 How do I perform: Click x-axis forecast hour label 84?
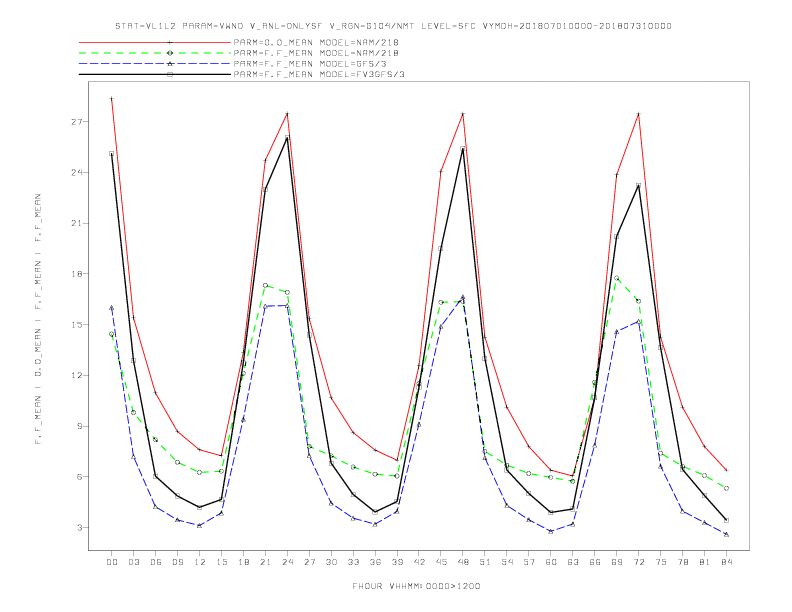(x=726, y=562)
